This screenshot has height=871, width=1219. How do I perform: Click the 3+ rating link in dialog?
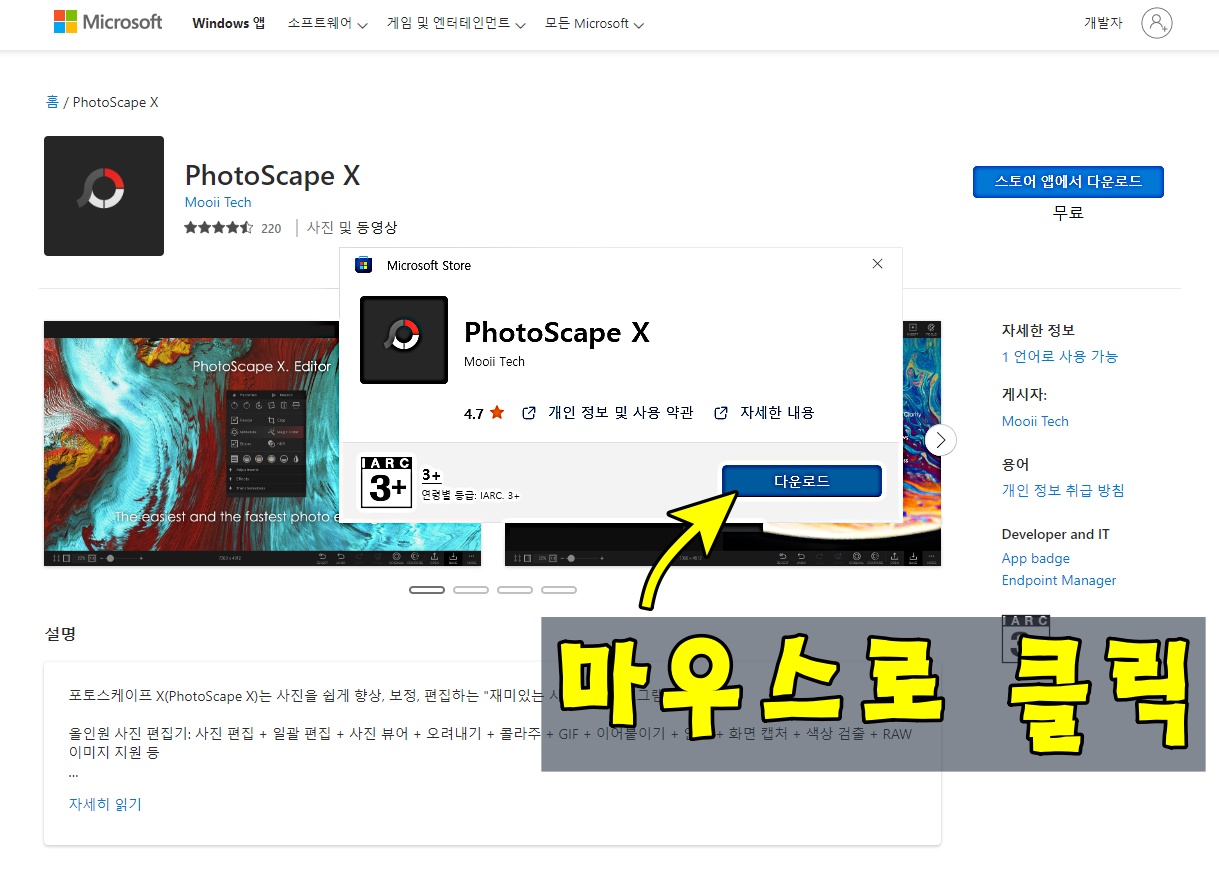pos(431,475)
